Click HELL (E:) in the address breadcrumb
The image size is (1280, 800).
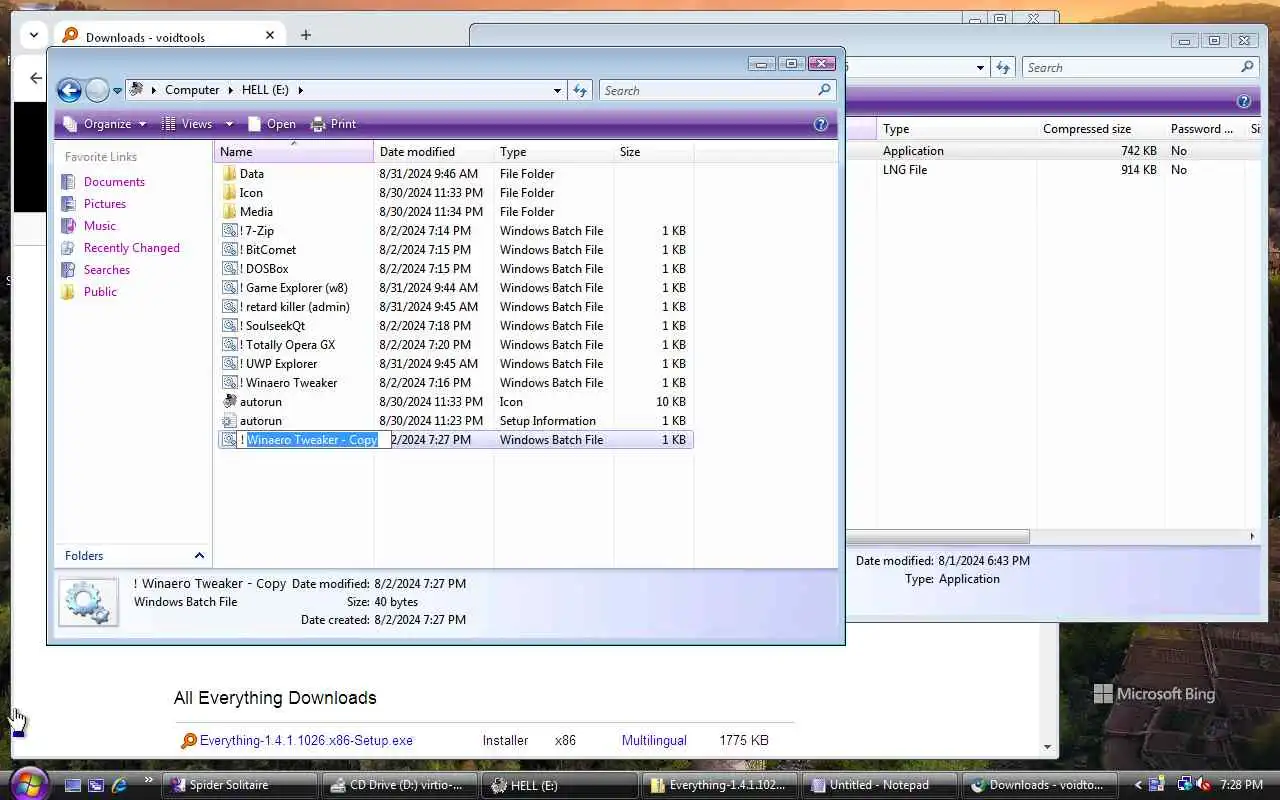265,90
